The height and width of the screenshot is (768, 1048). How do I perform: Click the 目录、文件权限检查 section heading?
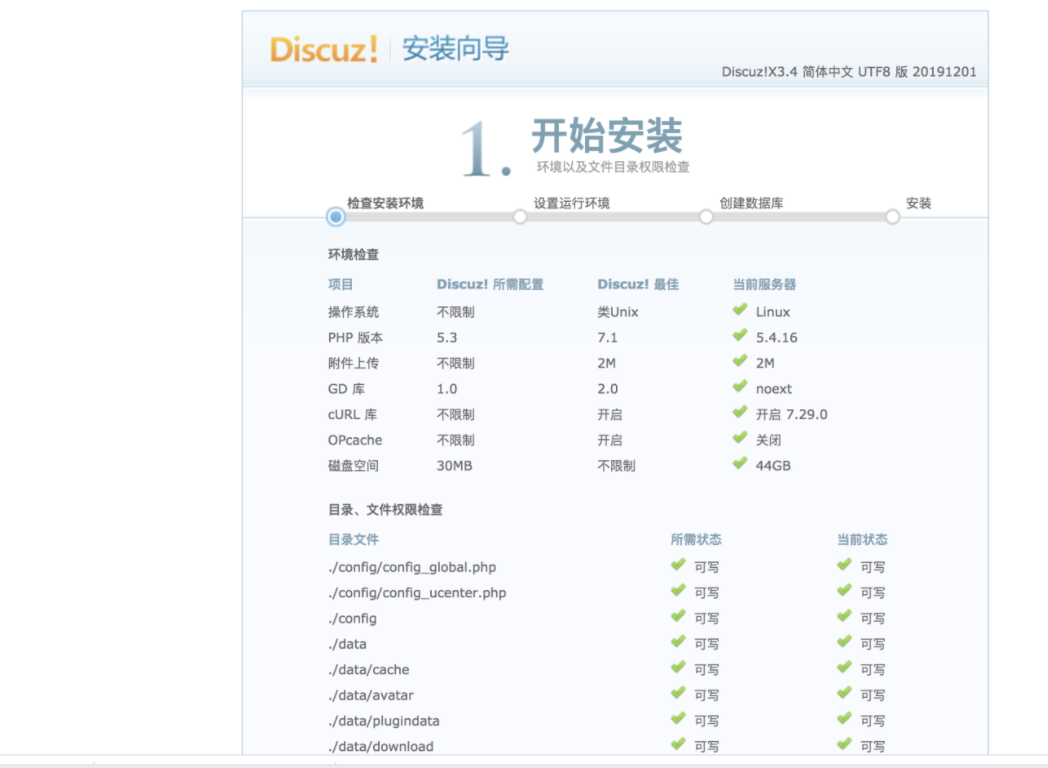click(x=385, y=510)
